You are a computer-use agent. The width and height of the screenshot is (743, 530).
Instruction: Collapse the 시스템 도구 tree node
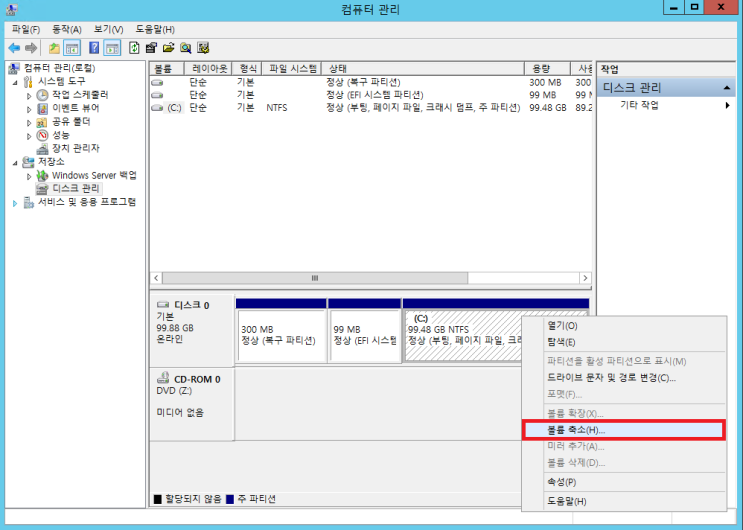[15, 82]
